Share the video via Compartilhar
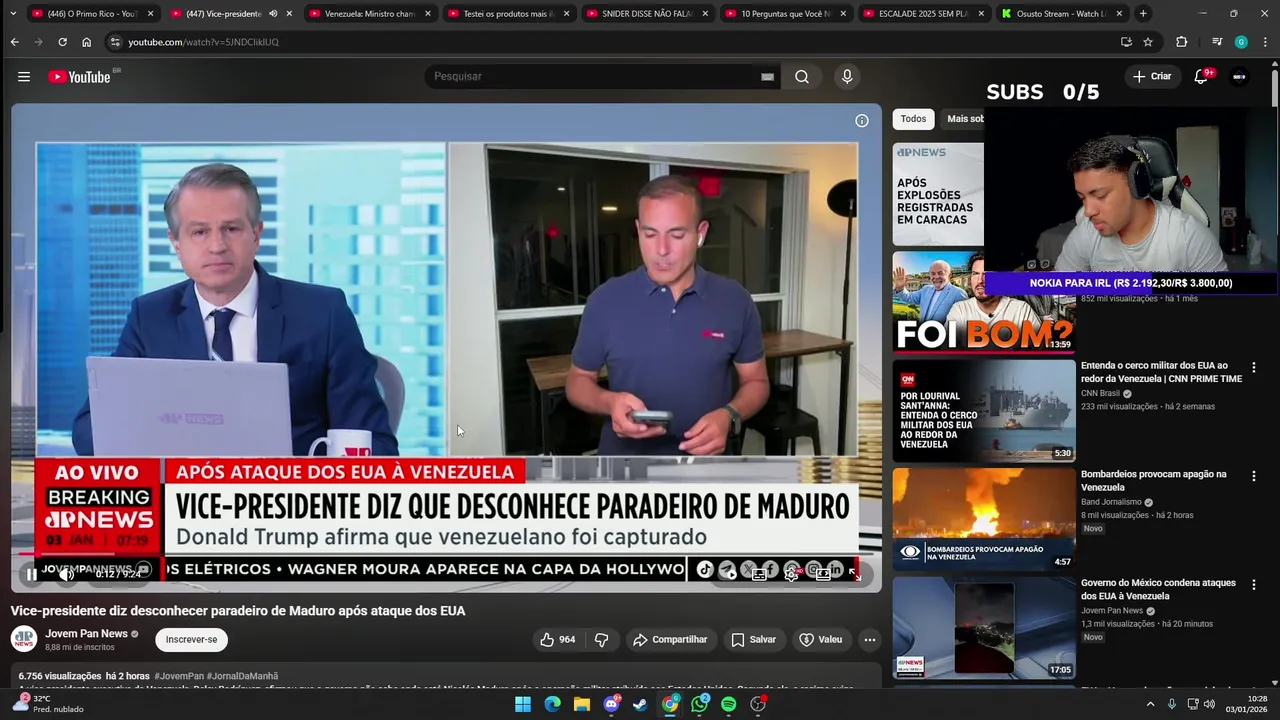Image resolution: width=1280 pixels, height=720 pixels. point(670,640)
